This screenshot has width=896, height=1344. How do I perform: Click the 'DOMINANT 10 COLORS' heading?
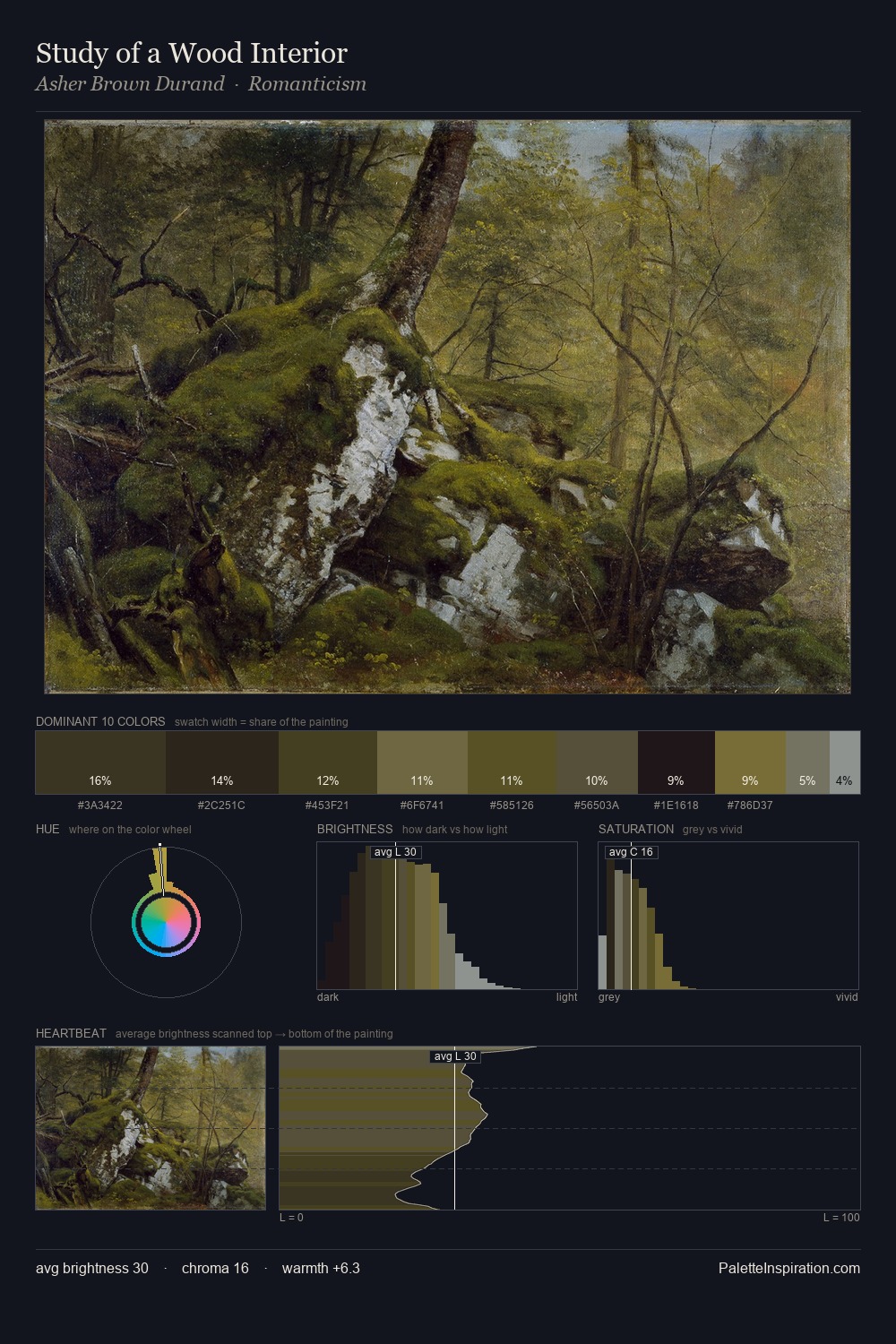[100, 721]
